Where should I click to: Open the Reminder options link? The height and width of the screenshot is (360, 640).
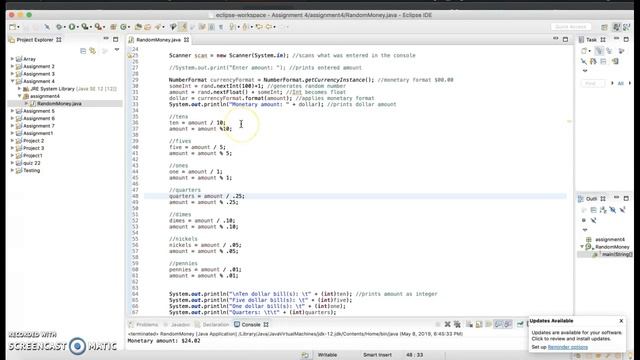point(568,347)
